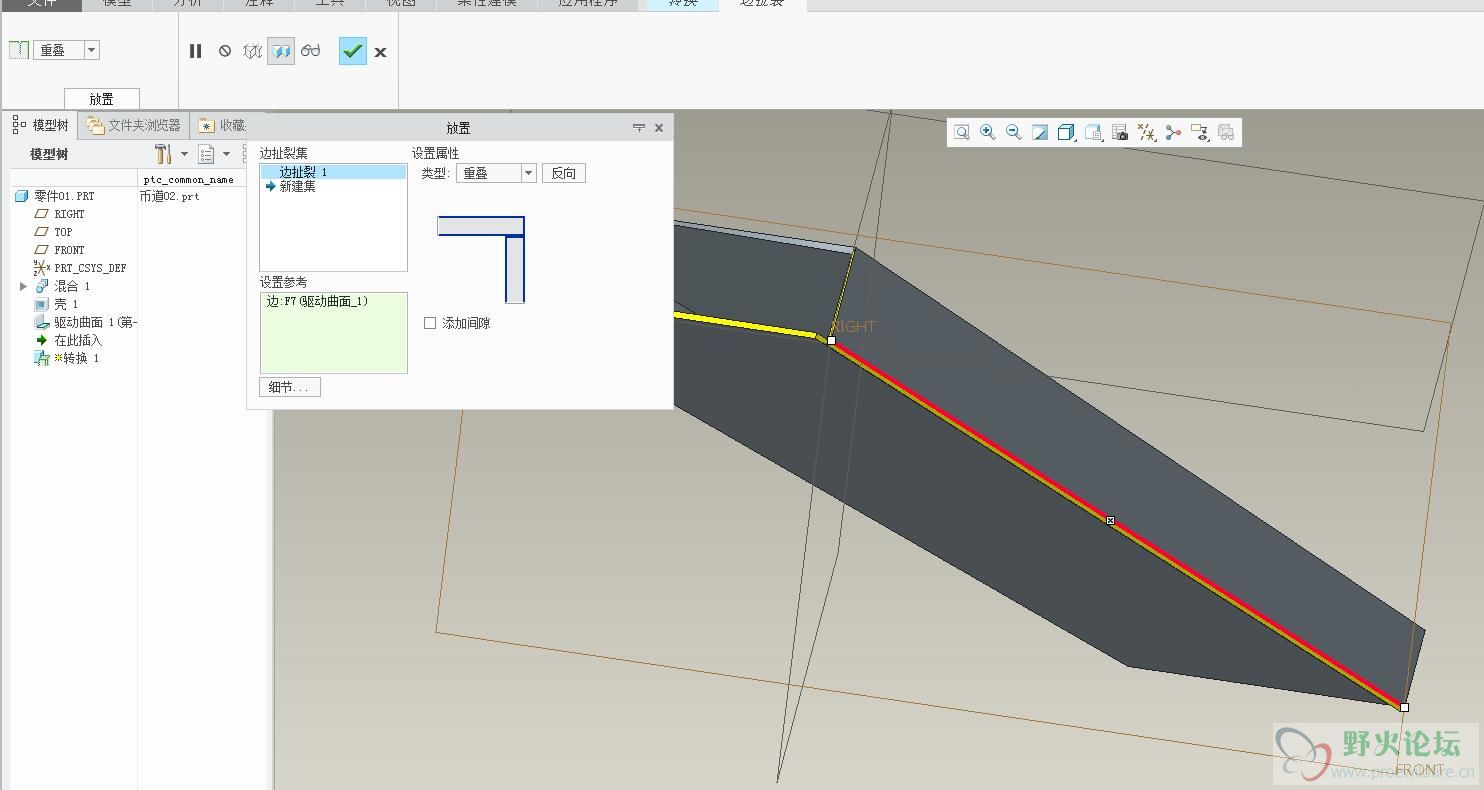Screen dimensions: 1484x790
Task: Expand the model tree settings dropdown arrow
Action: pos(184,154)
